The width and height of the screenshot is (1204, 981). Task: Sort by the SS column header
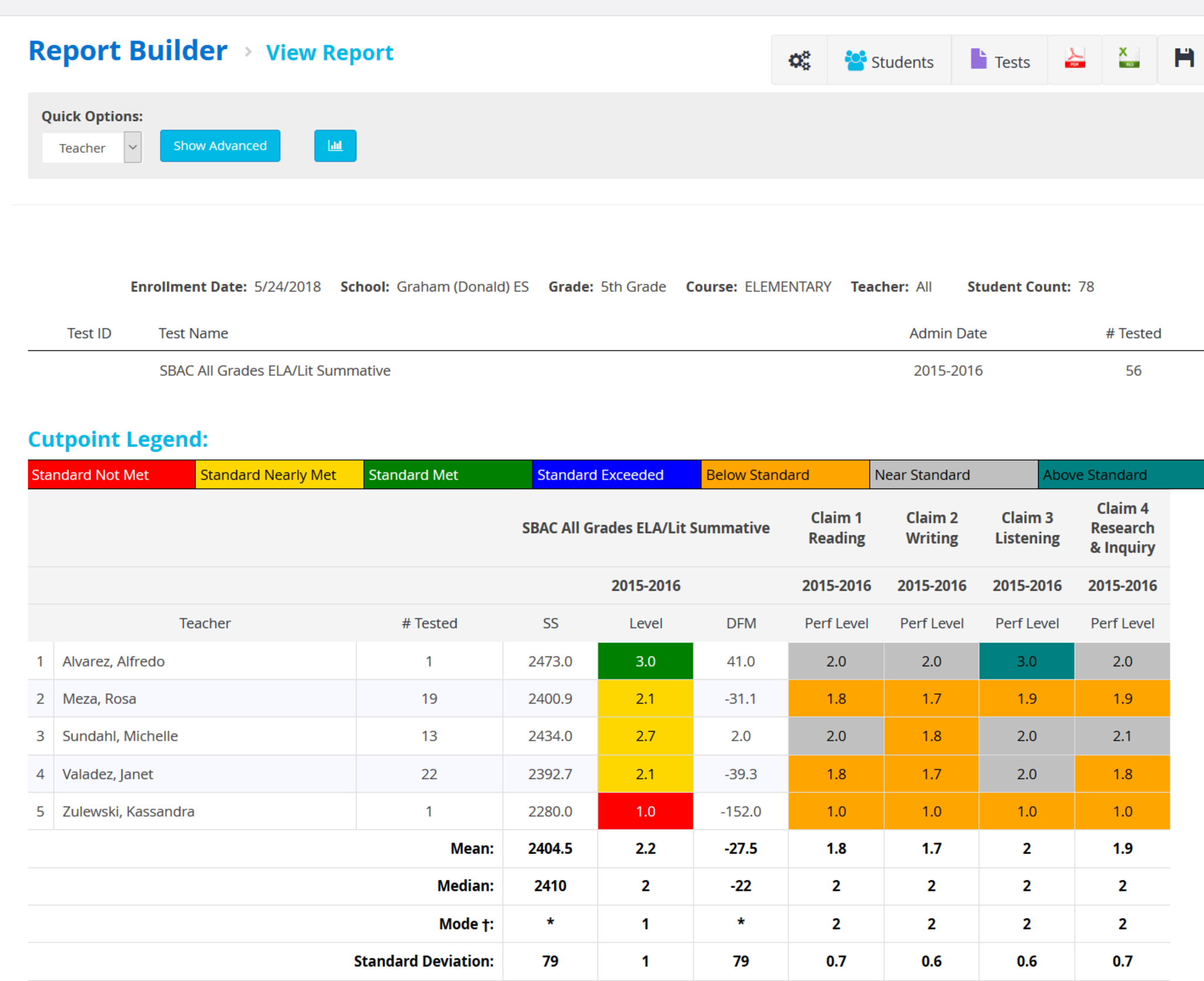(550, 623)
